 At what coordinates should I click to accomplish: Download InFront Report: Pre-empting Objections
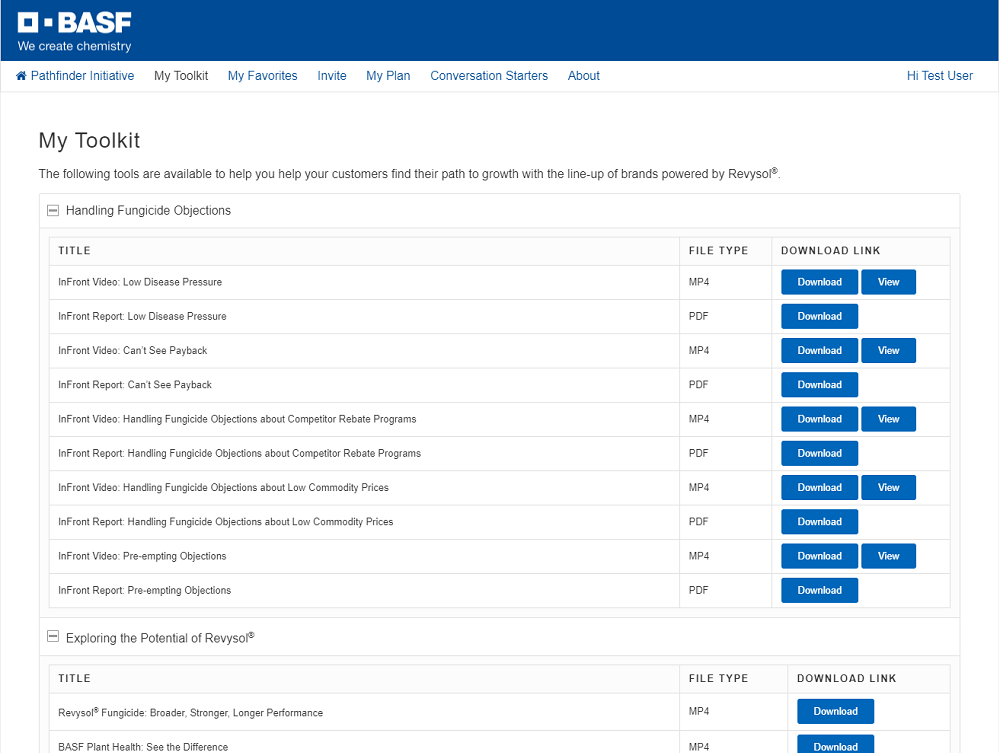(x=819, y=591)
